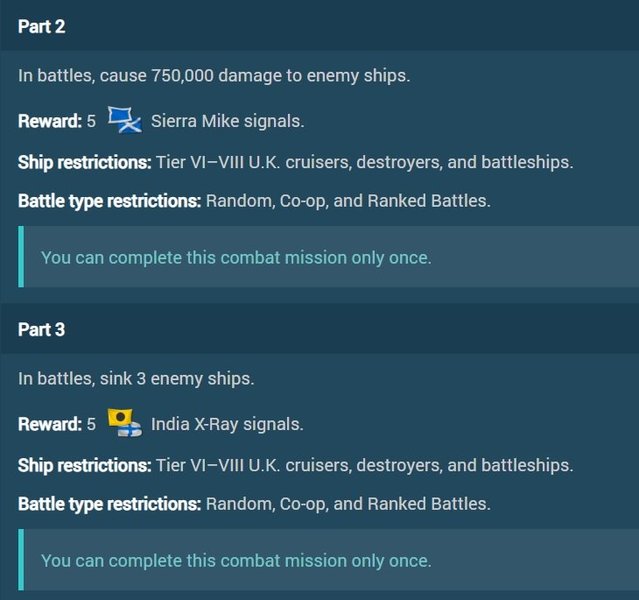This screenshot has height=600, width=639.
Task: Select the Part 3 section header
Action: [42, 330]
